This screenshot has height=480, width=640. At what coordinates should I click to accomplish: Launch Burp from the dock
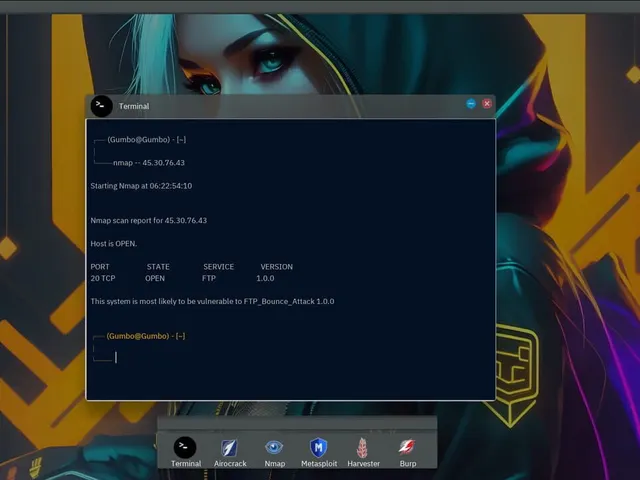407,452
